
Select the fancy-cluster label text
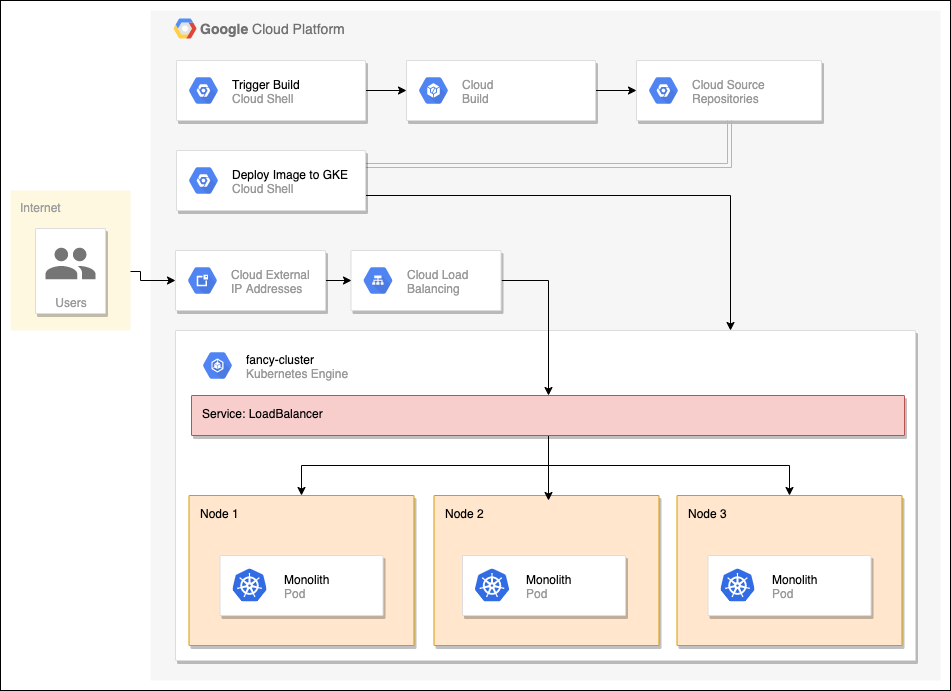click(279, 360)
